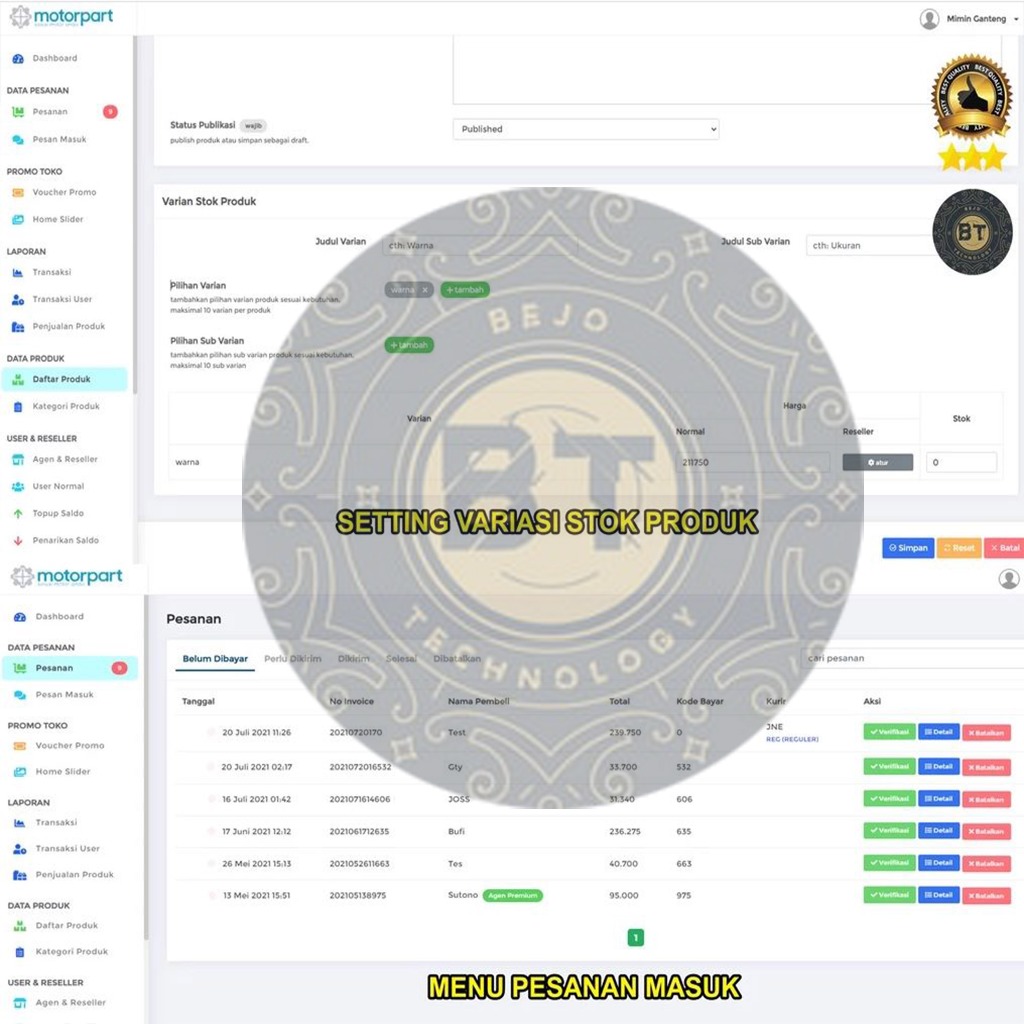The height and width of the screenshot is (1024, 1024).
Task: Click Voucher Promo icon in product variant screen sidebar
Action: (x=18, y=193)
